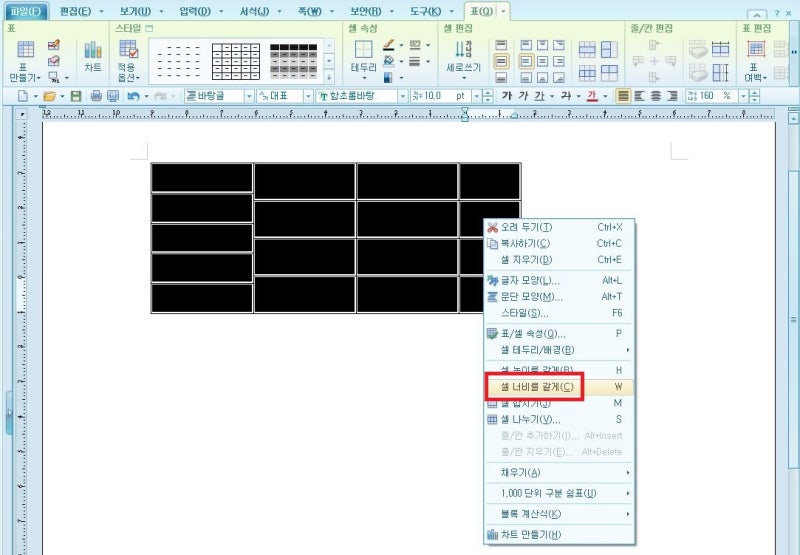Click the 적용 옵션 style options icon
Viewport: 800px width, 555px height.
129,61
